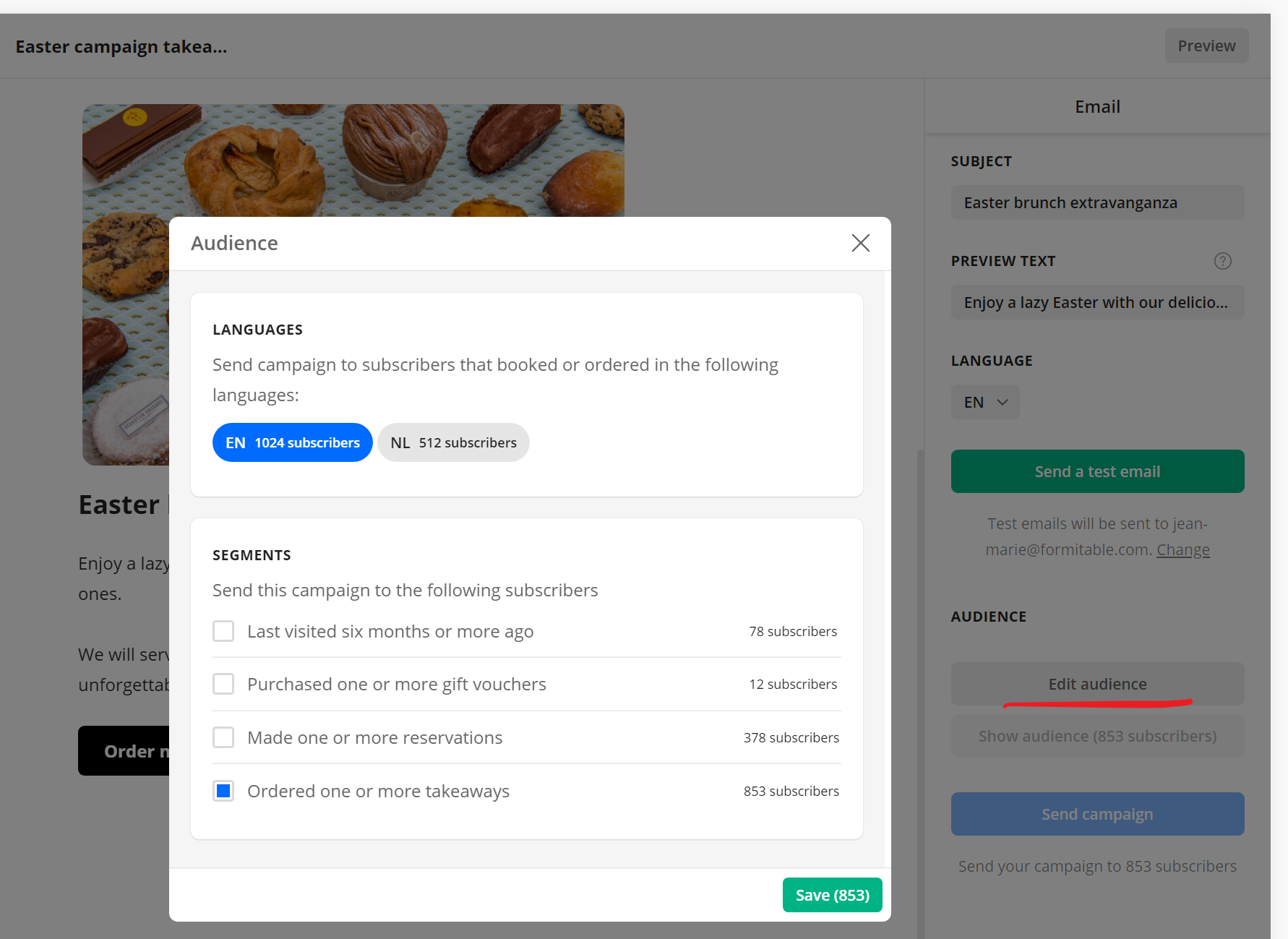Check 'Made one or more reservations' segment

point(223,737)
